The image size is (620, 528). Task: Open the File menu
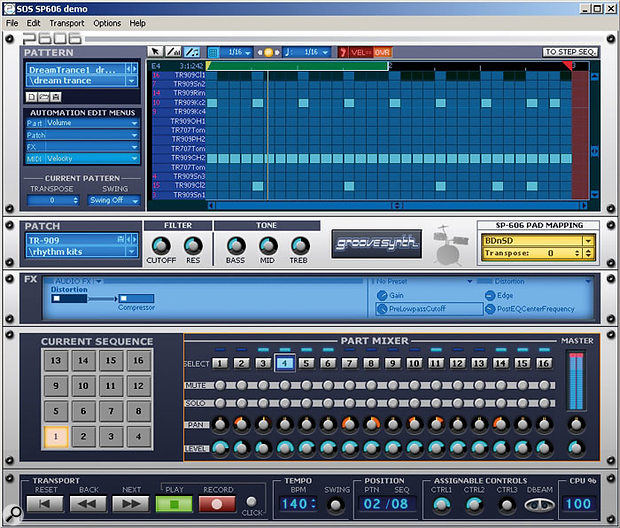point(12,23)
